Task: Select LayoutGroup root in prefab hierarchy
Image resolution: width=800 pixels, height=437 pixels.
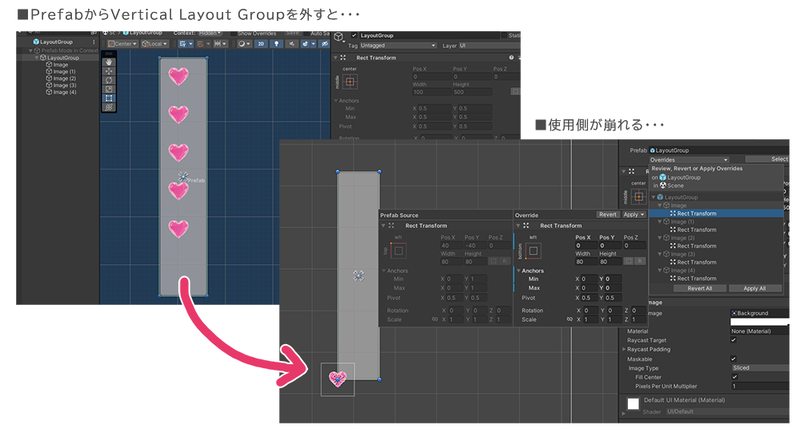Action: (60, 58)
